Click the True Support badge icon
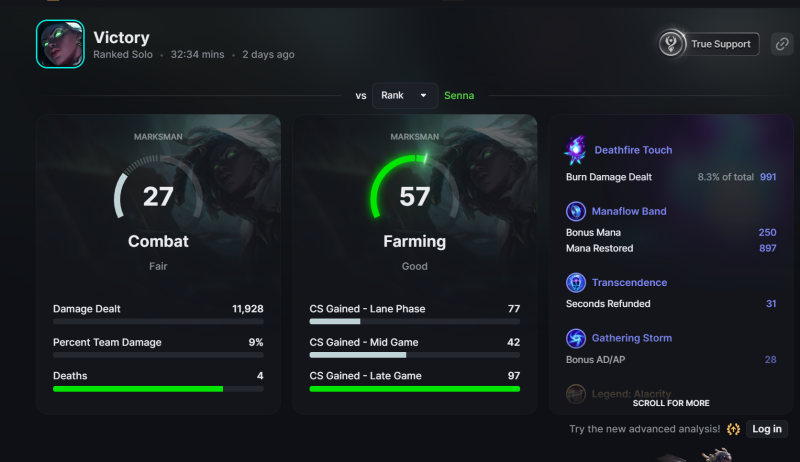 coord(671,44)
